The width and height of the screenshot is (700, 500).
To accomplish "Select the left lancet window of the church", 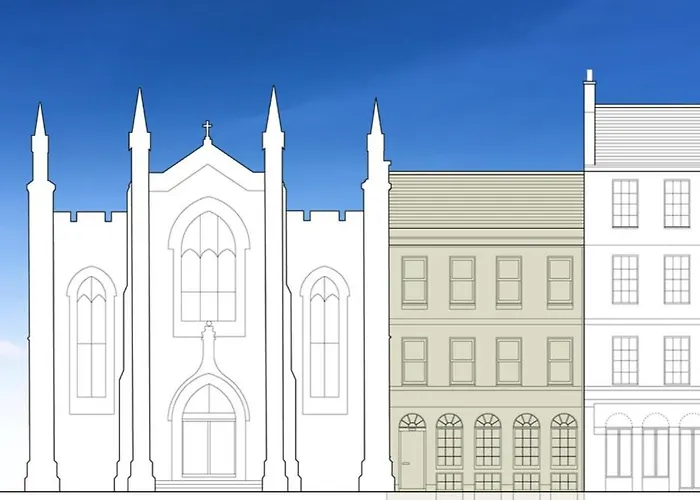I will (x=92, y=337).
